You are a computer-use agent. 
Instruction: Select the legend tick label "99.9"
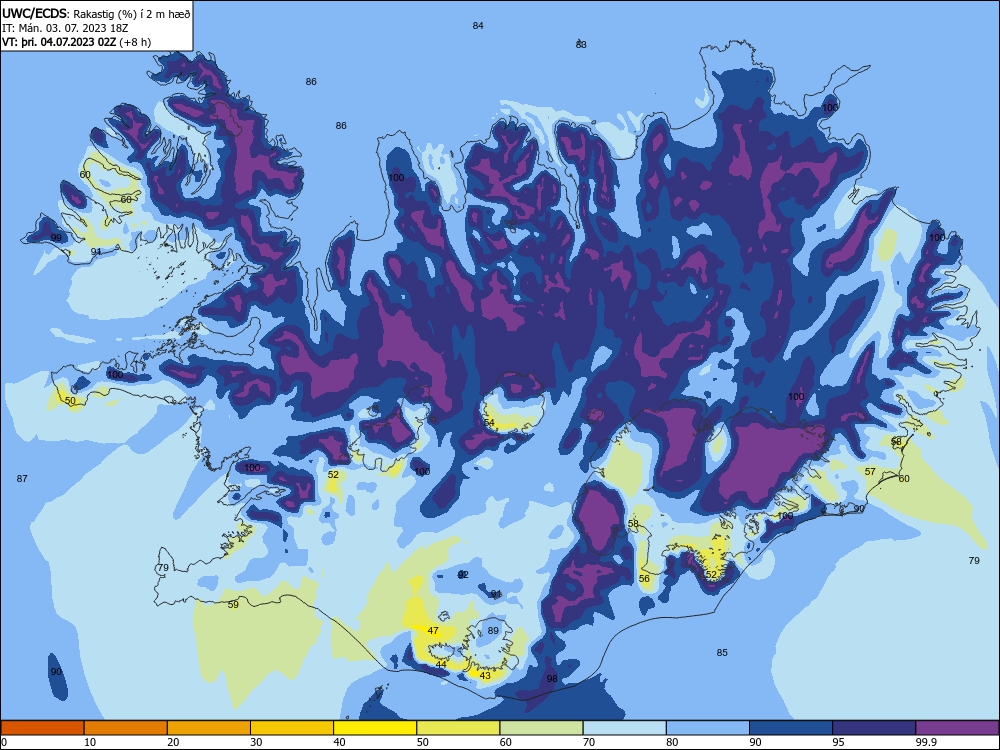[x=926, y=742]
